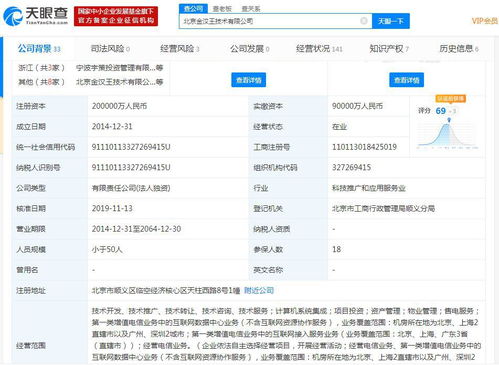Click the registered capital 200000万人民币
499x365 pixels.
pos(119,106)
